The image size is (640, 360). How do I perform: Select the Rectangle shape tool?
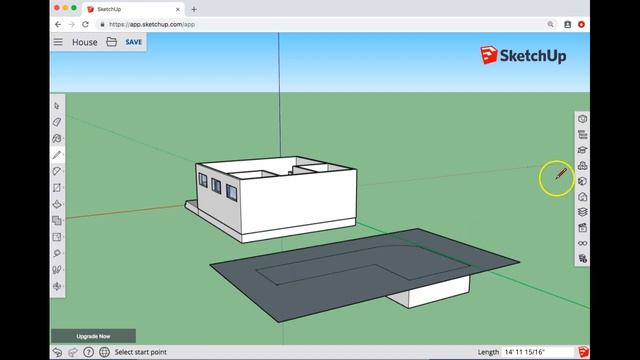[57, 187]
